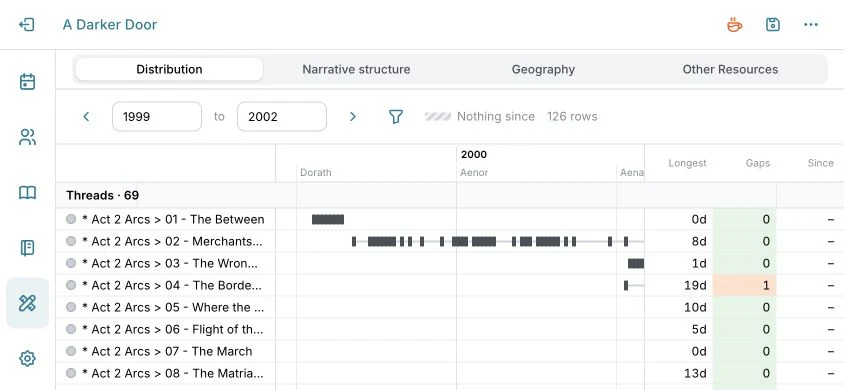
Task: Select row Act 2 Arcs > 07 - The March
Action: click(167, 351)
